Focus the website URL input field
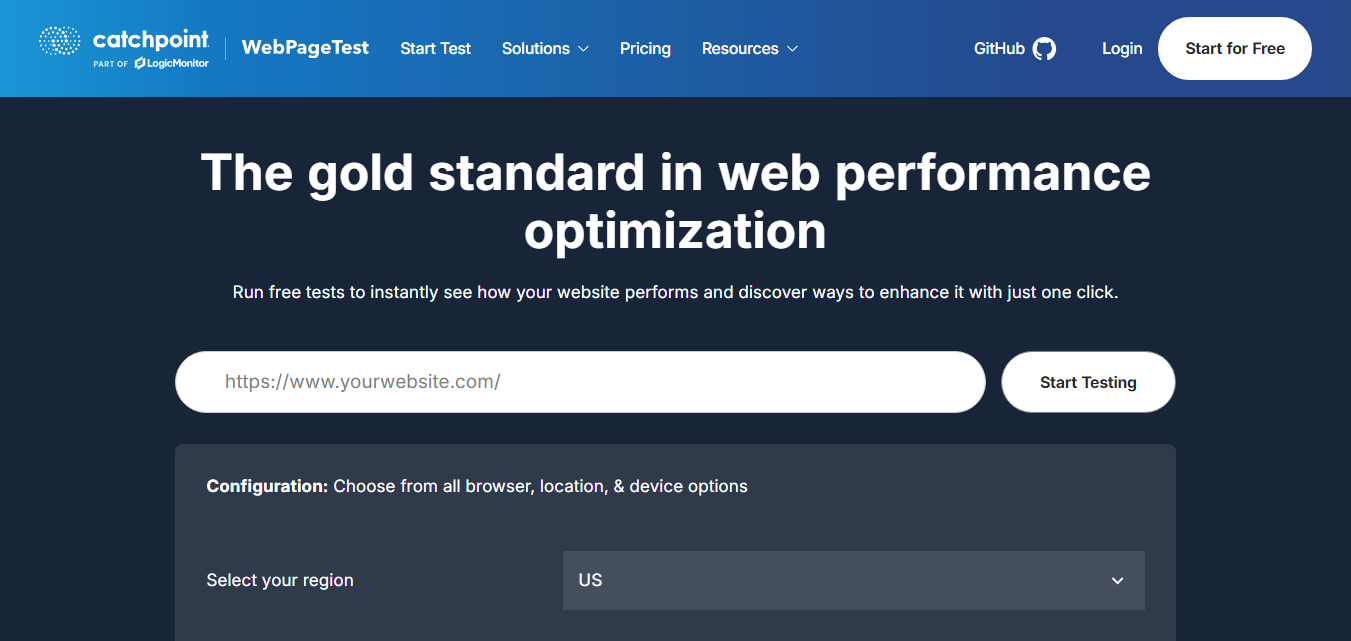 click(580, 382)
